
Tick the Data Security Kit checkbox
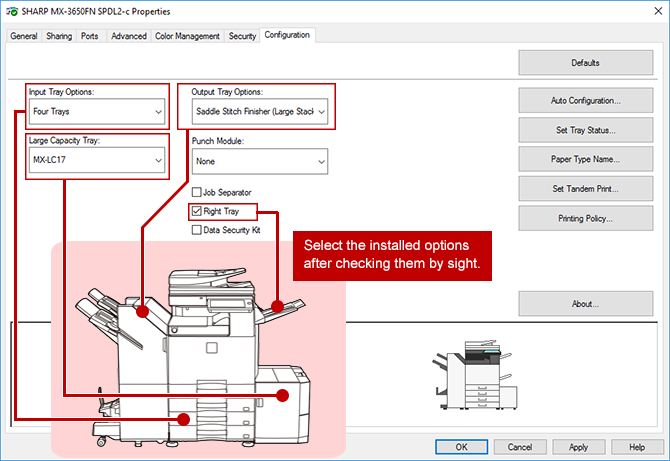197,230
